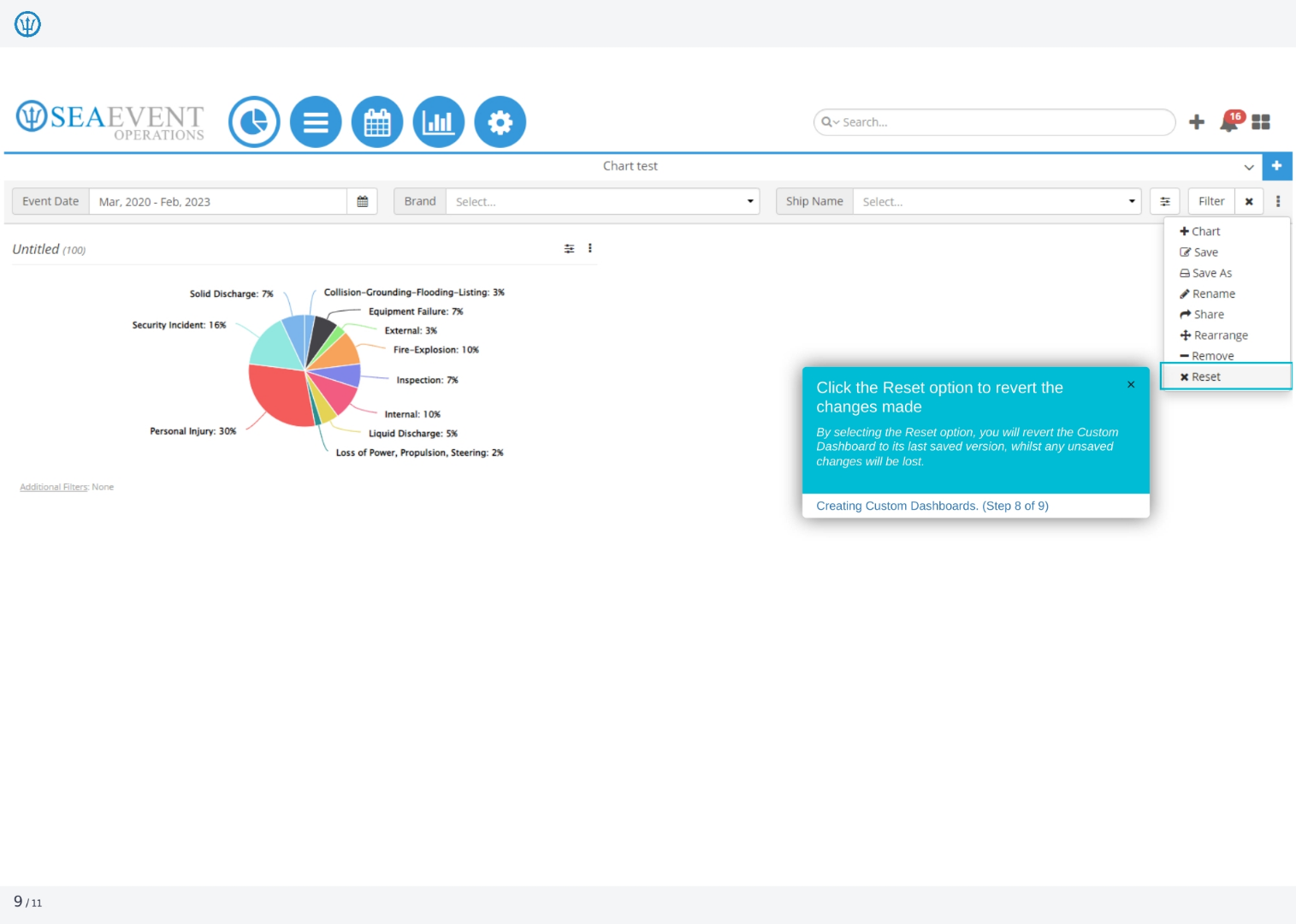1296x924 pixels.
Task: Click the Collision-Grounding-Flooding-Listing: 3% label
Action: [414, 293]
